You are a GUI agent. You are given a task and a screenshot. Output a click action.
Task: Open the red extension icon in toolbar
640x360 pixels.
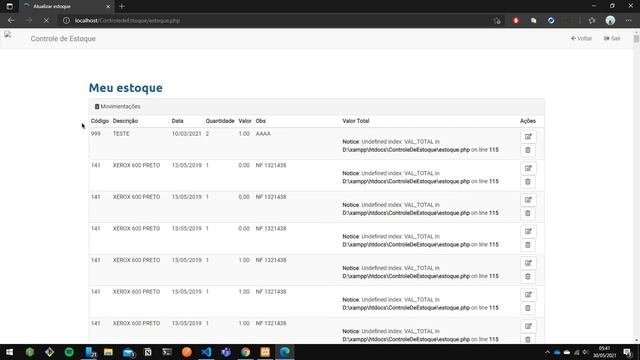tap(516, 20)
